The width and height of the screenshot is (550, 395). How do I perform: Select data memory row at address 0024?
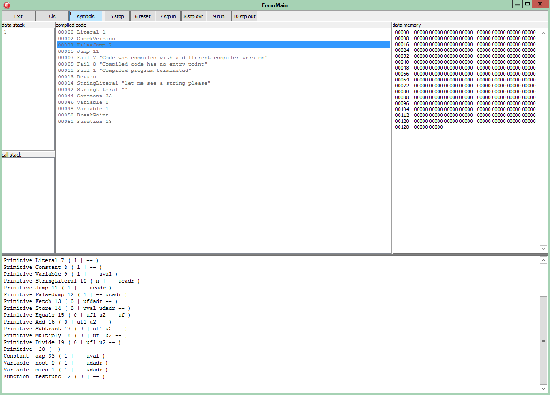[465, 50]
